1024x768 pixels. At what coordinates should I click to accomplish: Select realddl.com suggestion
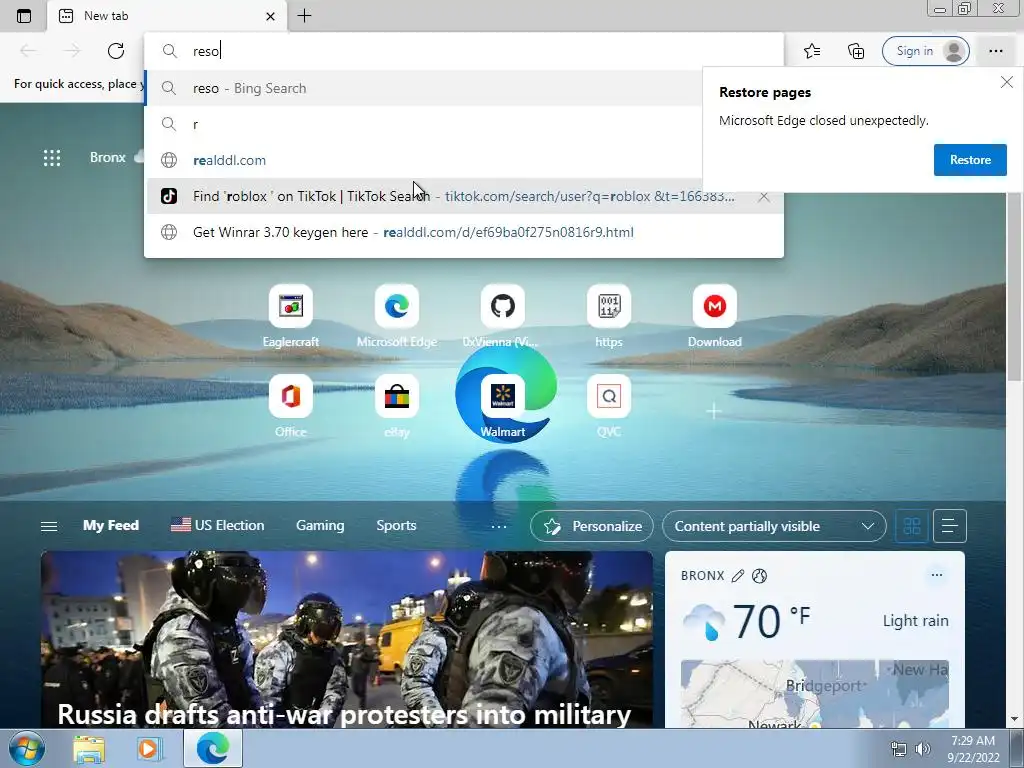423,160
